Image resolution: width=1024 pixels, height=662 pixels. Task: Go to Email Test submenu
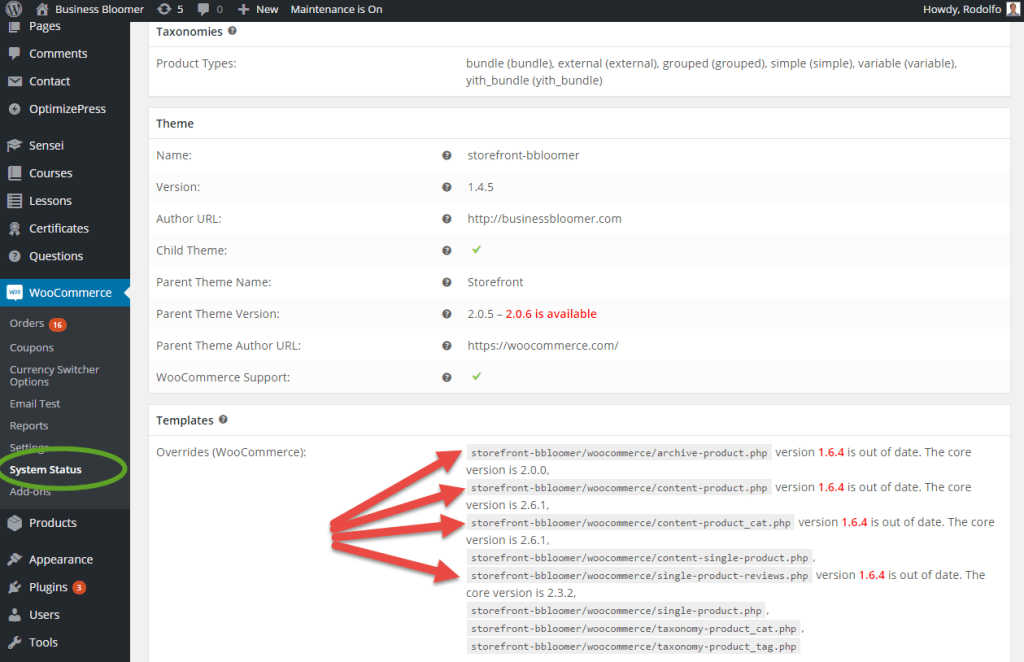point(35,403)
